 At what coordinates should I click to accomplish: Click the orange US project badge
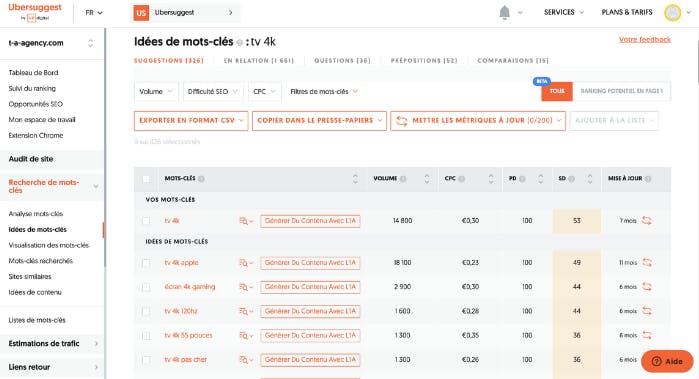[x=141, y=12]
